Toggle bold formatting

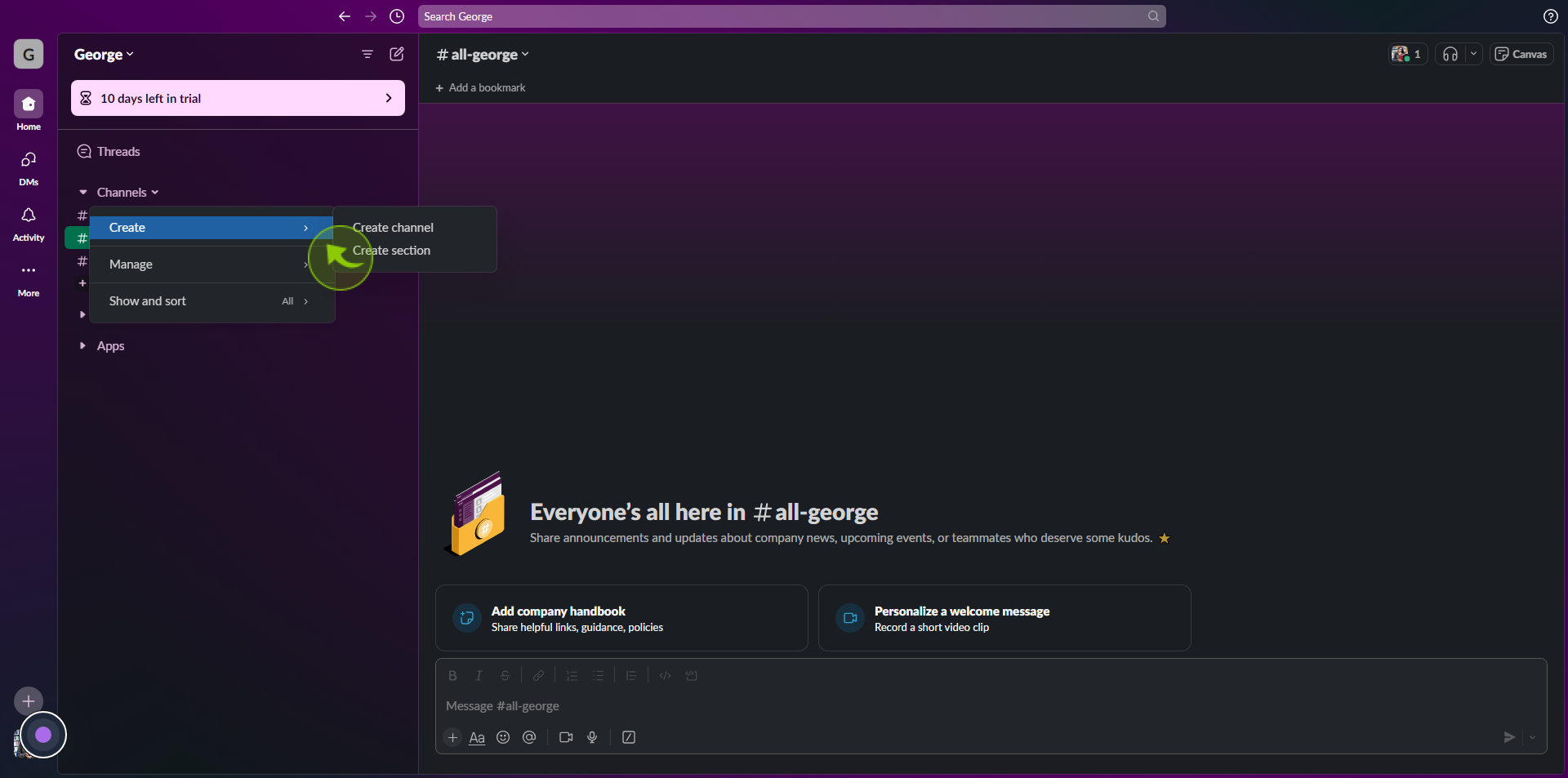(452, 676)
